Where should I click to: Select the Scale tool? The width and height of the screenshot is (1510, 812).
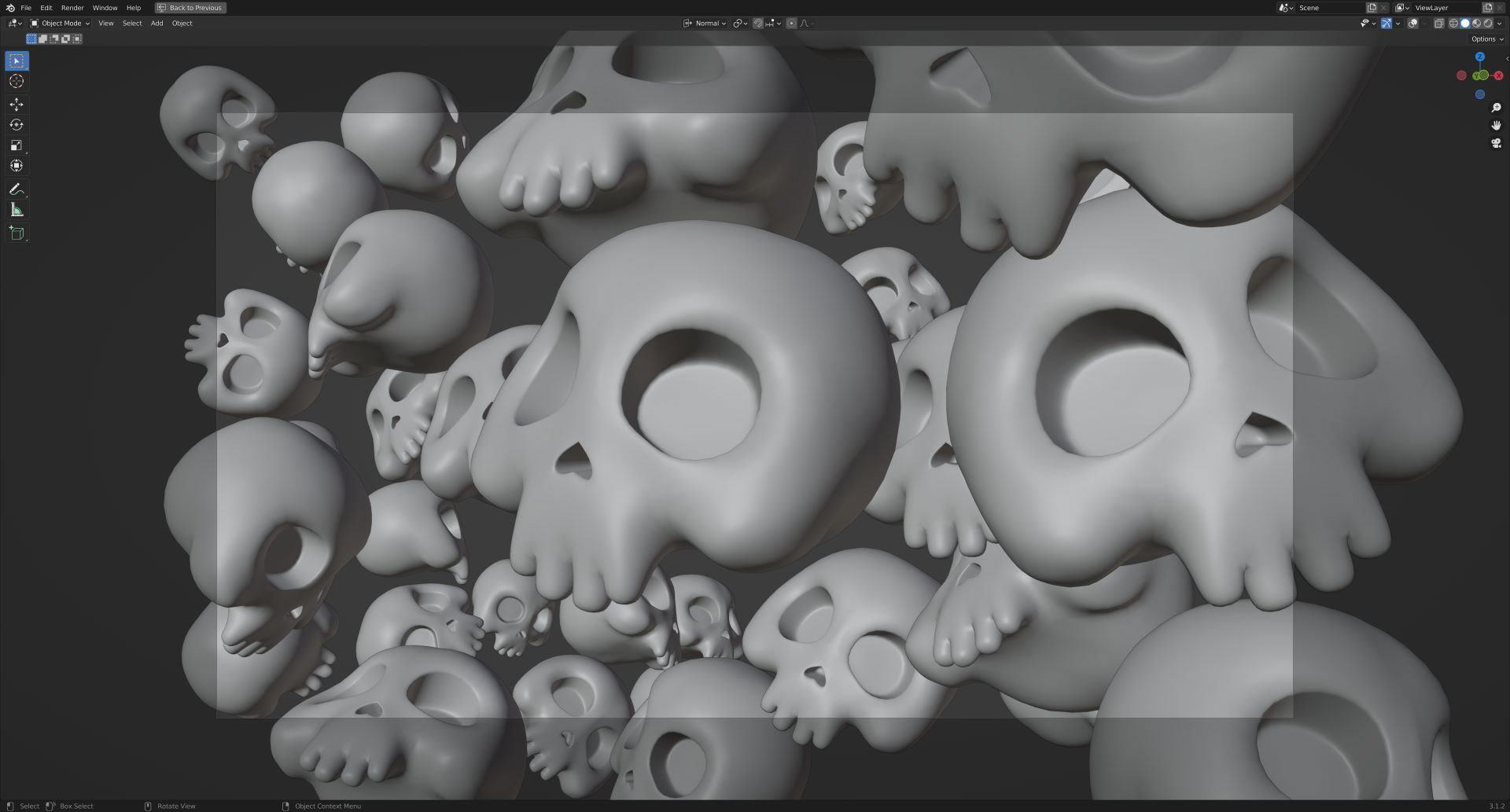pos(17,145)
